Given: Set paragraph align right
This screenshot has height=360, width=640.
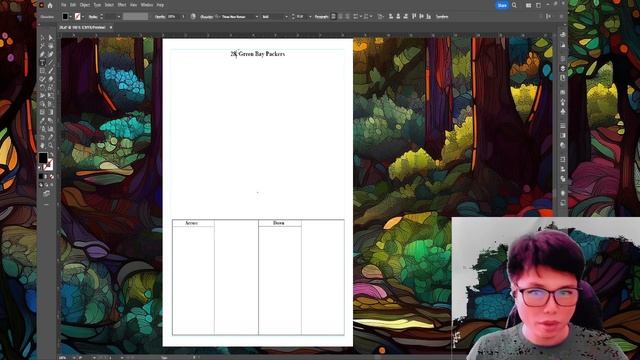Looking at the screenshot, I should [x=347, y=17].
